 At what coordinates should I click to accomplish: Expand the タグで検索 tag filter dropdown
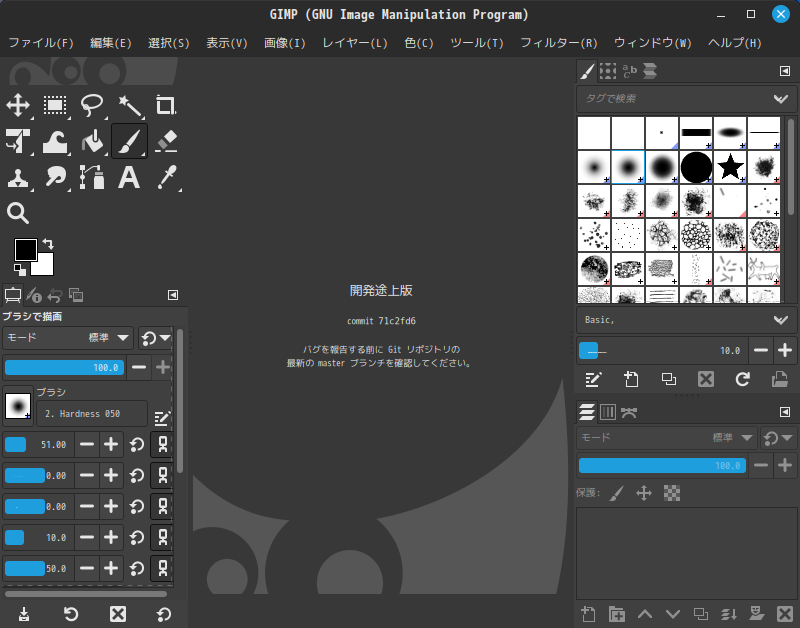click(781, 99)
